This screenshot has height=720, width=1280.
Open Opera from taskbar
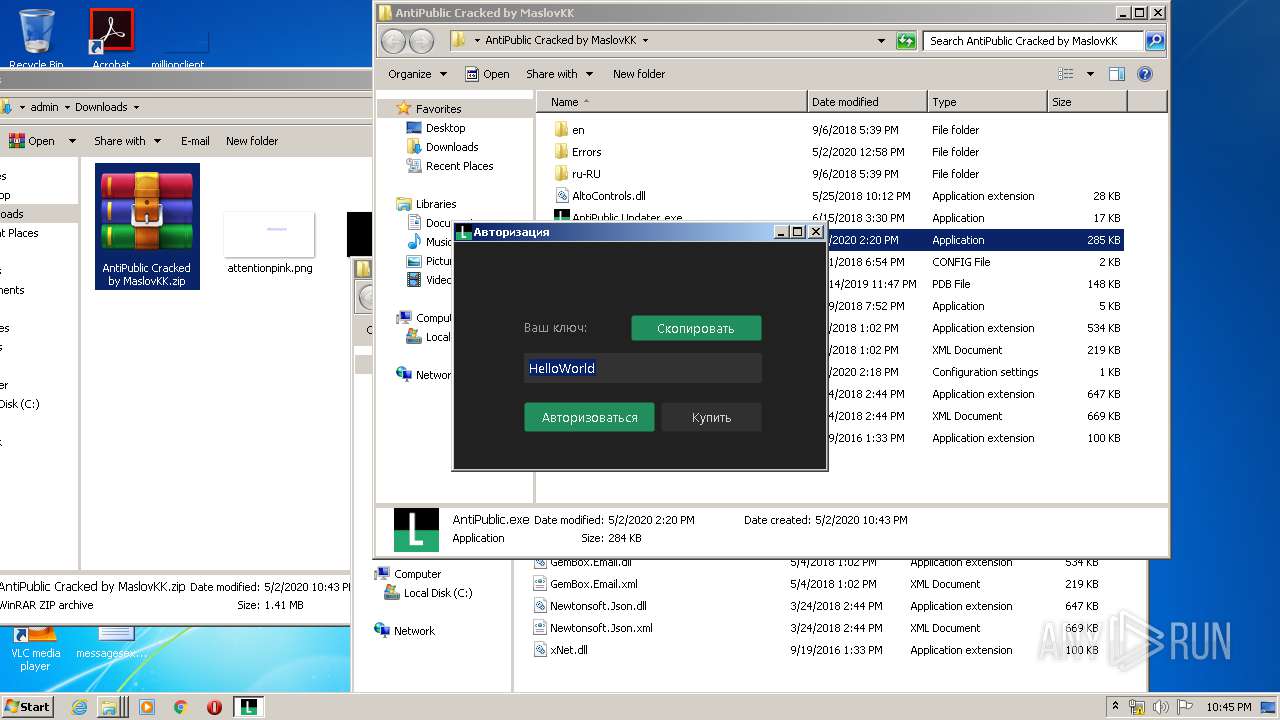(x=214, y=707)
